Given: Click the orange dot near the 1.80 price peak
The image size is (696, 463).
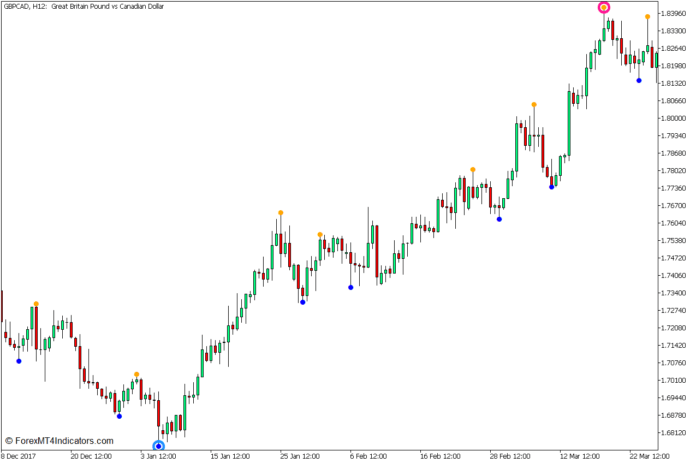Looking at the screenshot, I should point(534,104).
